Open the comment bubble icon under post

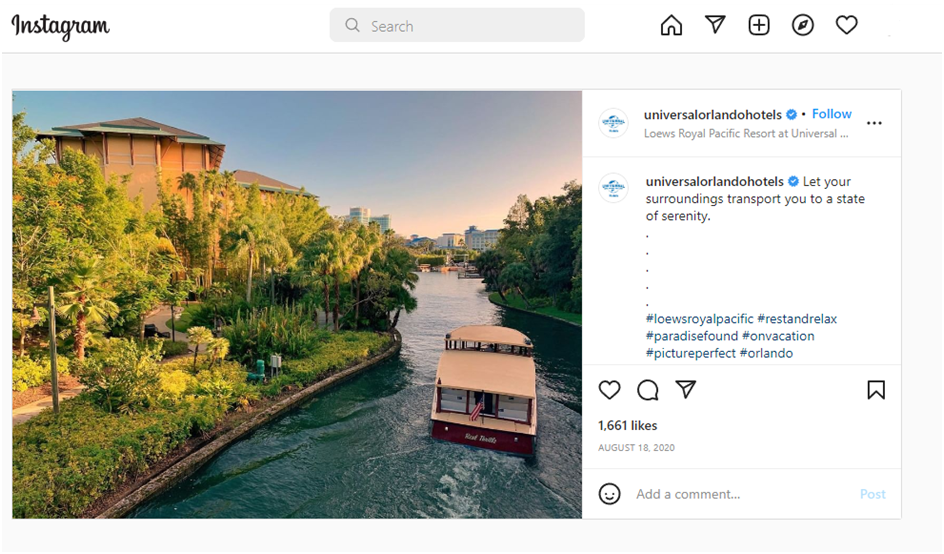pyautogui.click(x=648, y=390)
